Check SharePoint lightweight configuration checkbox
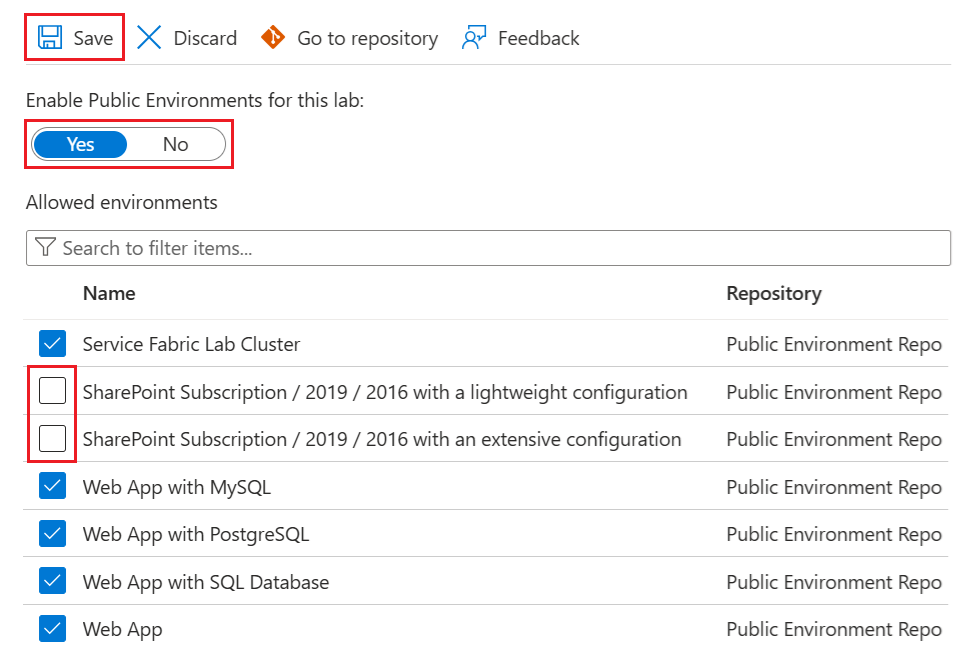The width and height of the screenshot is (968, 660). tap(52, 391)
